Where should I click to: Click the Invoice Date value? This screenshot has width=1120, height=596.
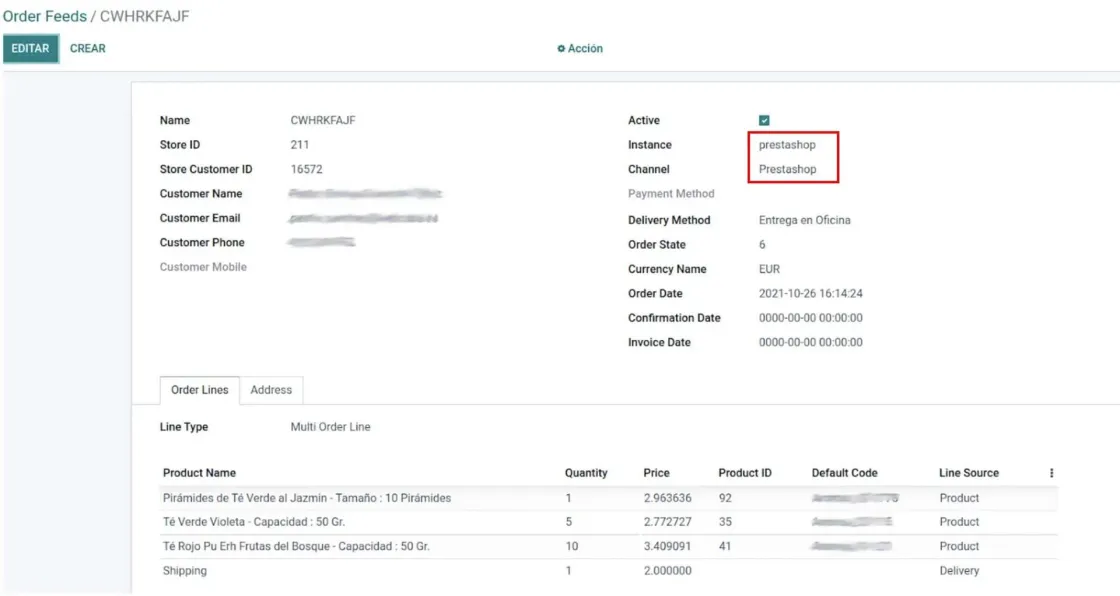811,342
